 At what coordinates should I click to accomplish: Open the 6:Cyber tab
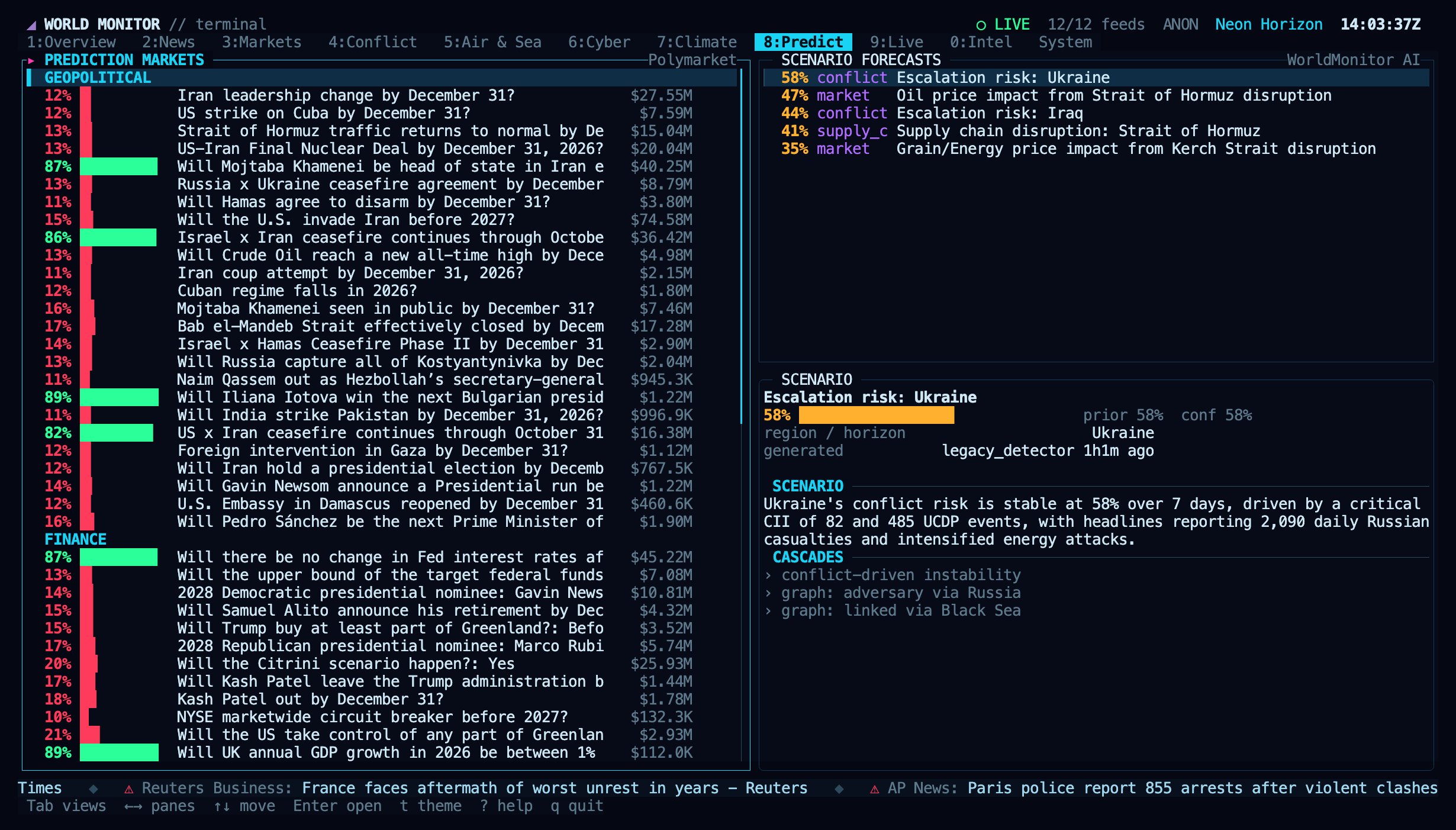click(x=600, y=42)
